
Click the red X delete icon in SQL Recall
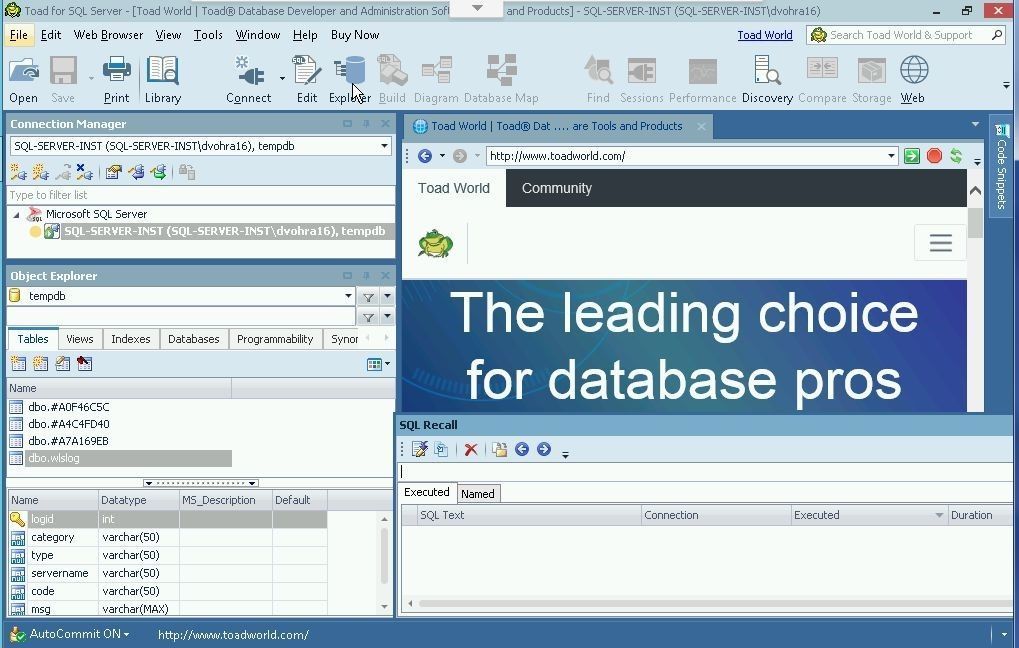[x=471, y=450]
